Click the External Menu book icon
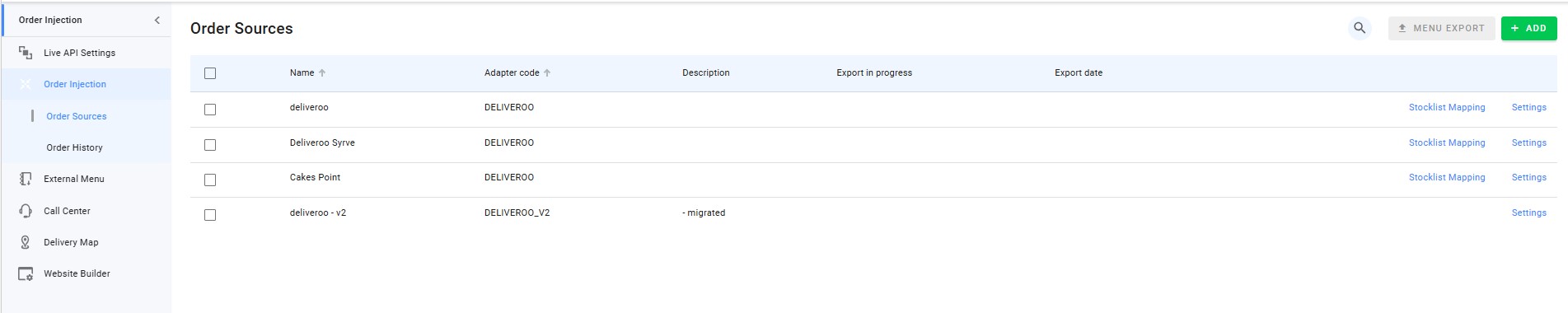The height and width of the screenshot is (313, 1568). 26,179
